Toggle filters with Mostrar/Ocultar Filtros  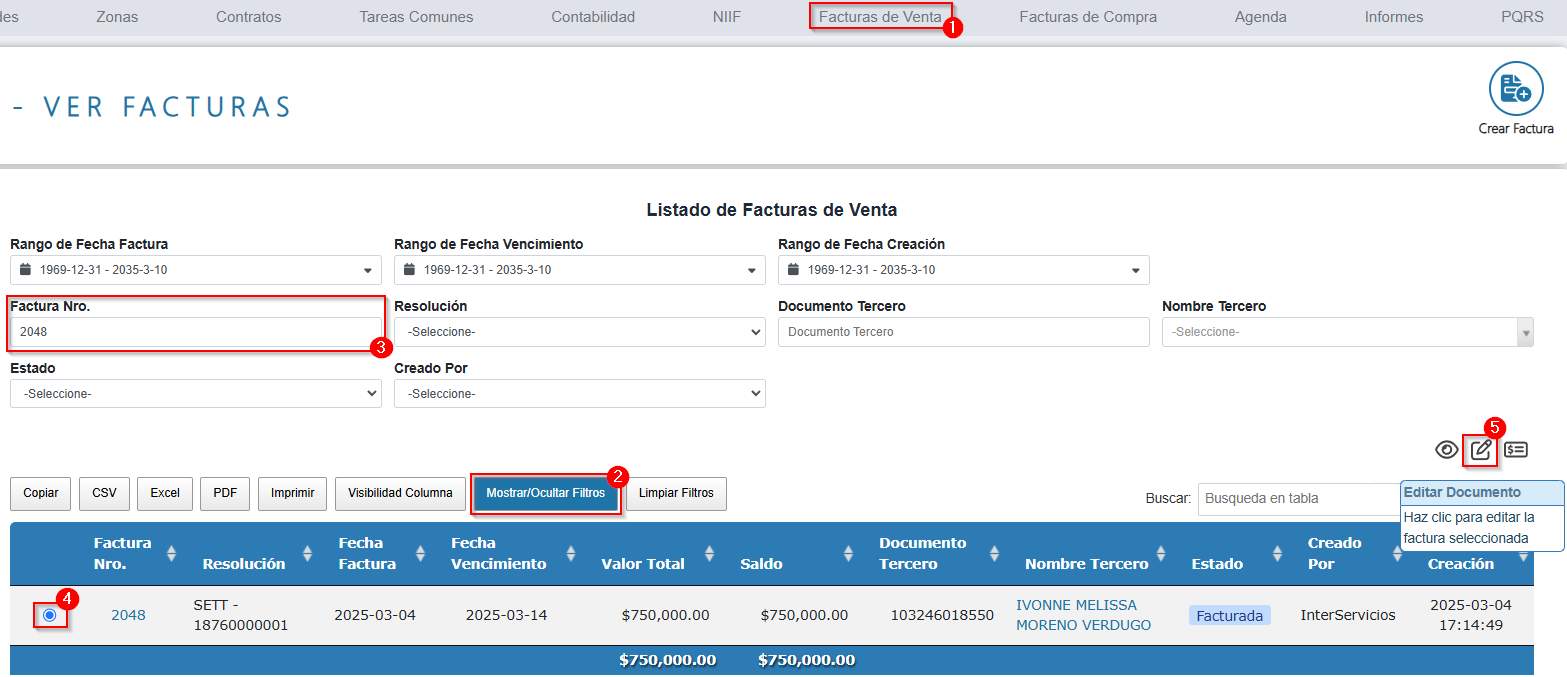coord(545,493)
